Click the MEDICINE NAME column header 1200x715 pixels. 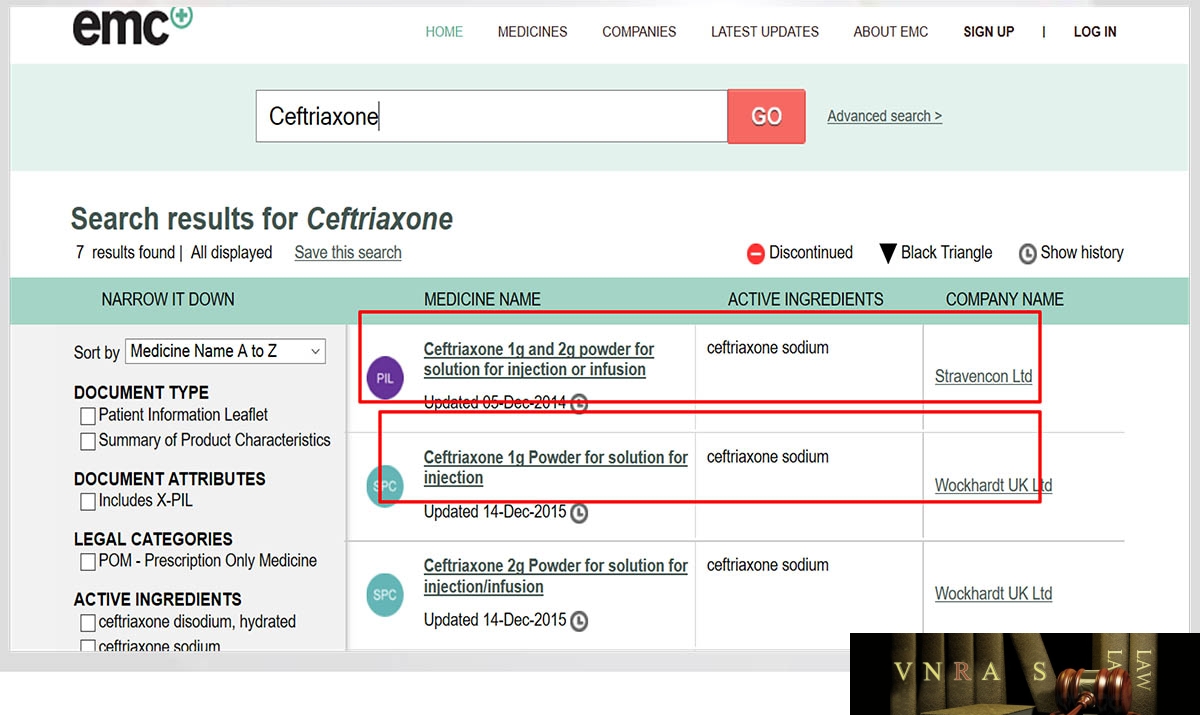[x=482, y=299]
